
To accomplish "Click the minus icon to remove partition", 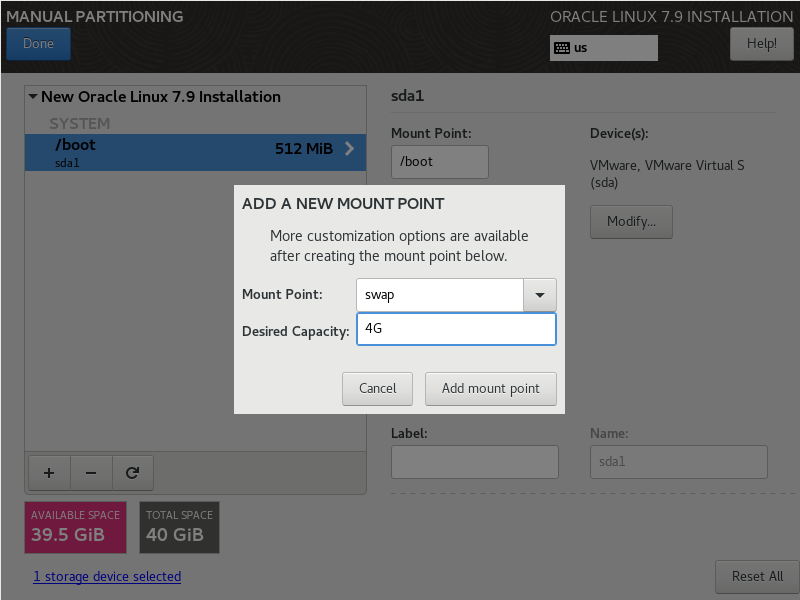I will pos(91,473).
